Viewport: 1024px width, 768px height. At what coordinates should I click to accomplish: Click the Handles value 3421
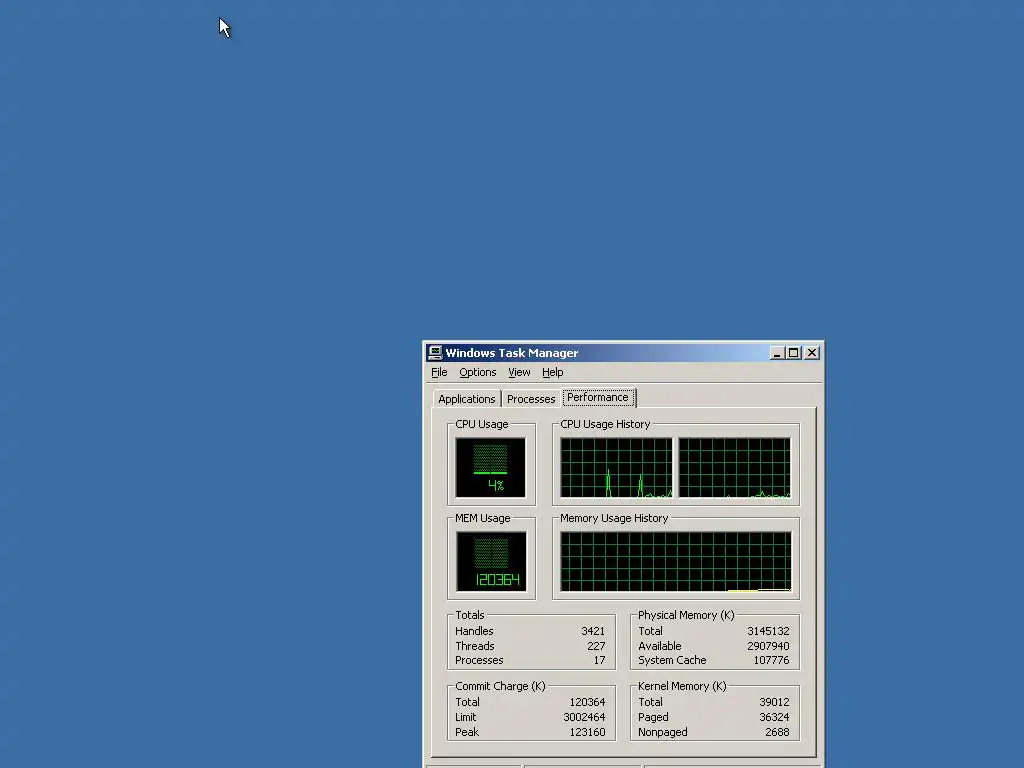coord(593,632)
